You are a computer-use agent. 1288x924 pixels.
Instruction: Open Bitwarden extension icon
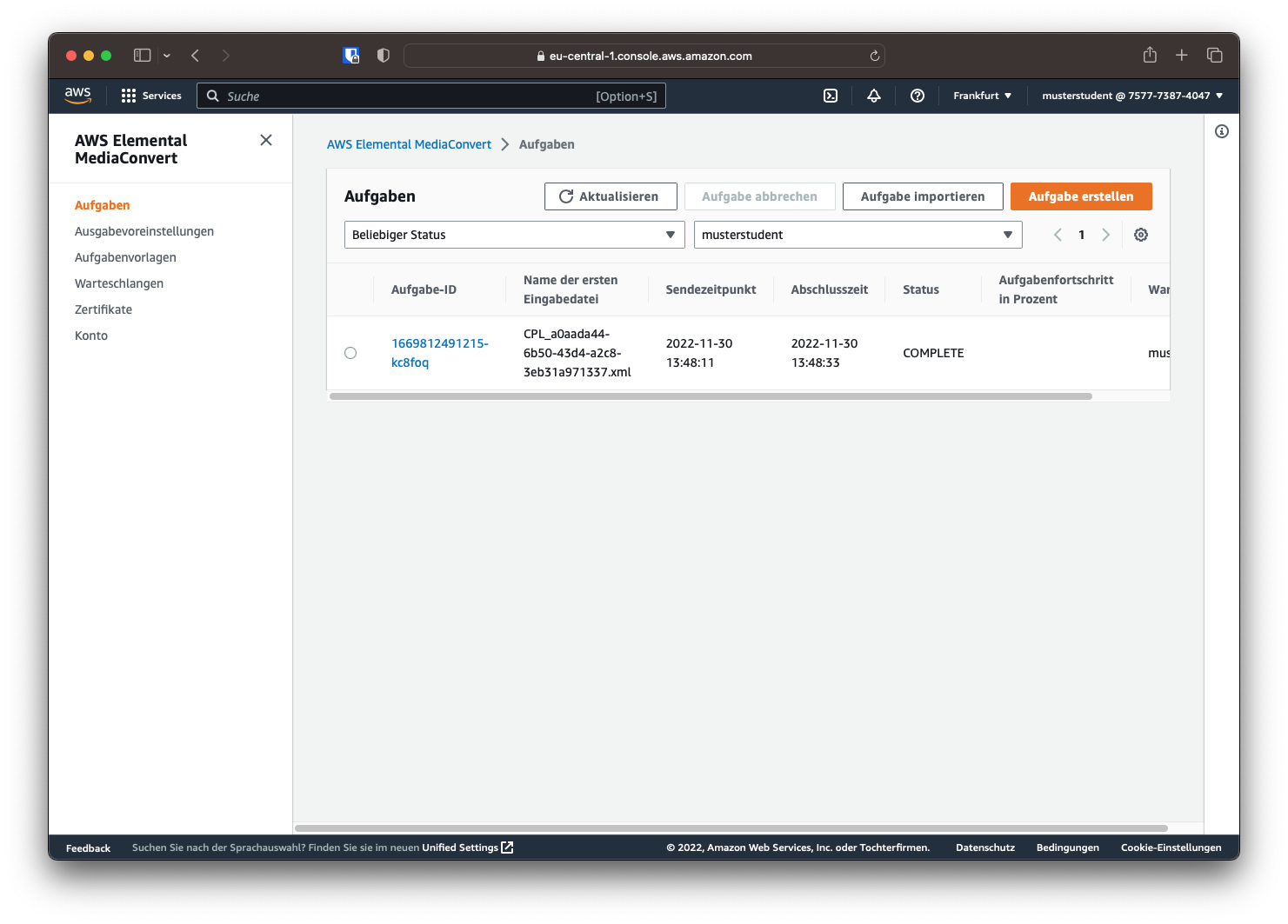pyautogui.click(x=351, y=56)
